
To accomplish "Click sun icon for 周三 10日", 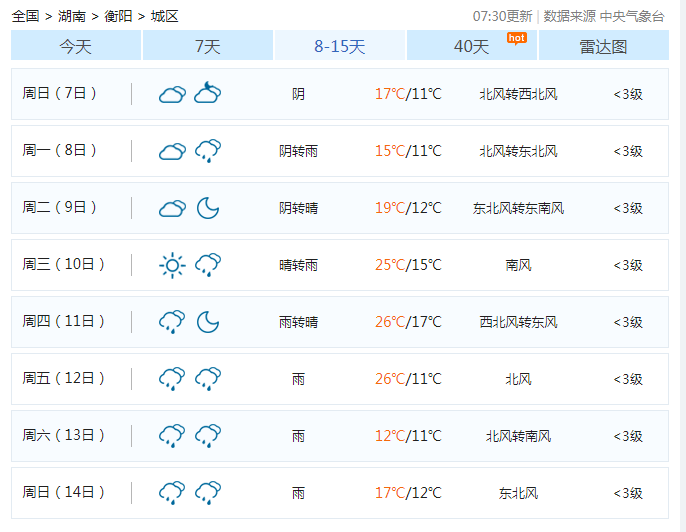I will tap(172, 265).
